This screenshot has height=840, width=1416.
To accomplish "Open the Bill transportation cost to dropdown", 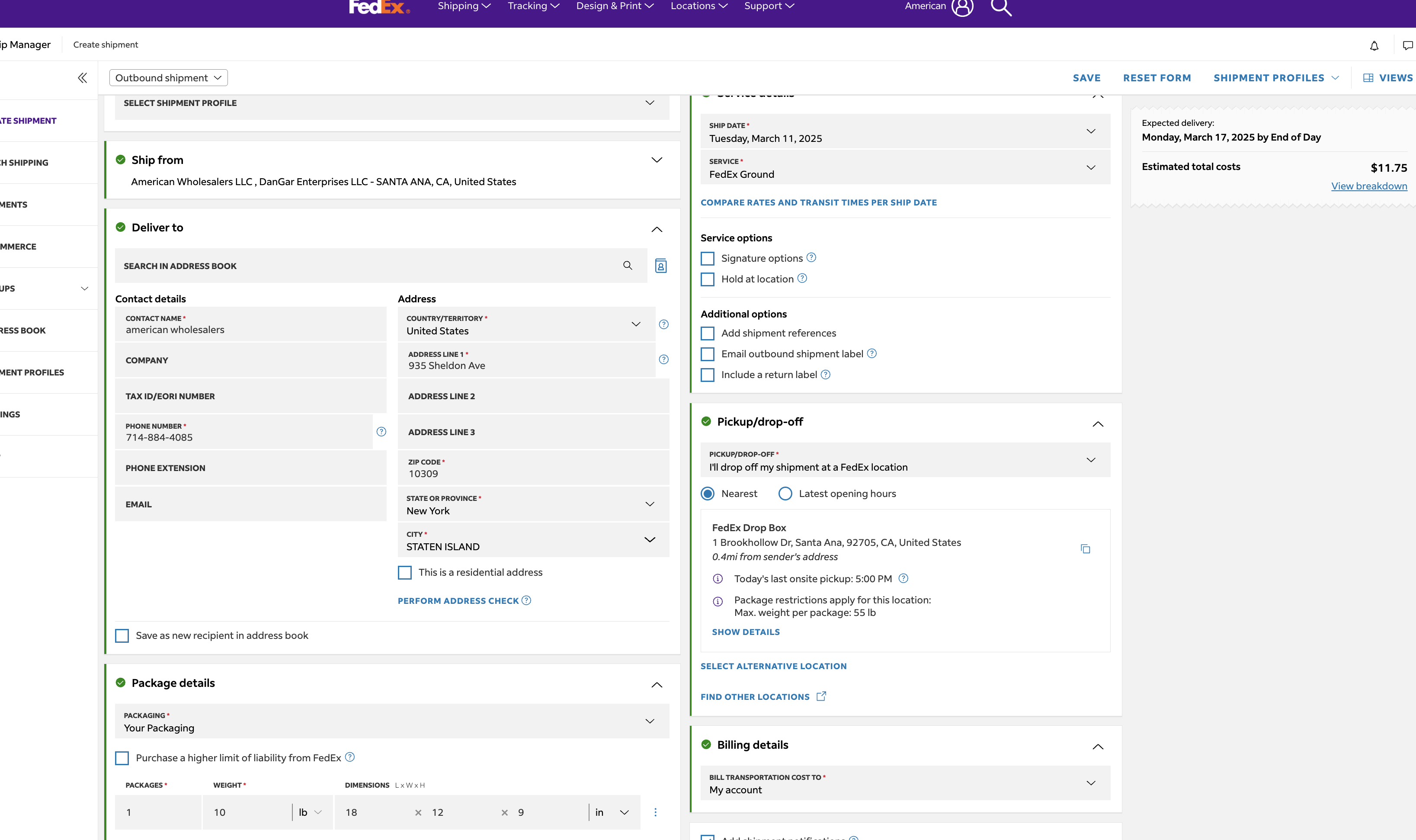I will click(906, 783).
